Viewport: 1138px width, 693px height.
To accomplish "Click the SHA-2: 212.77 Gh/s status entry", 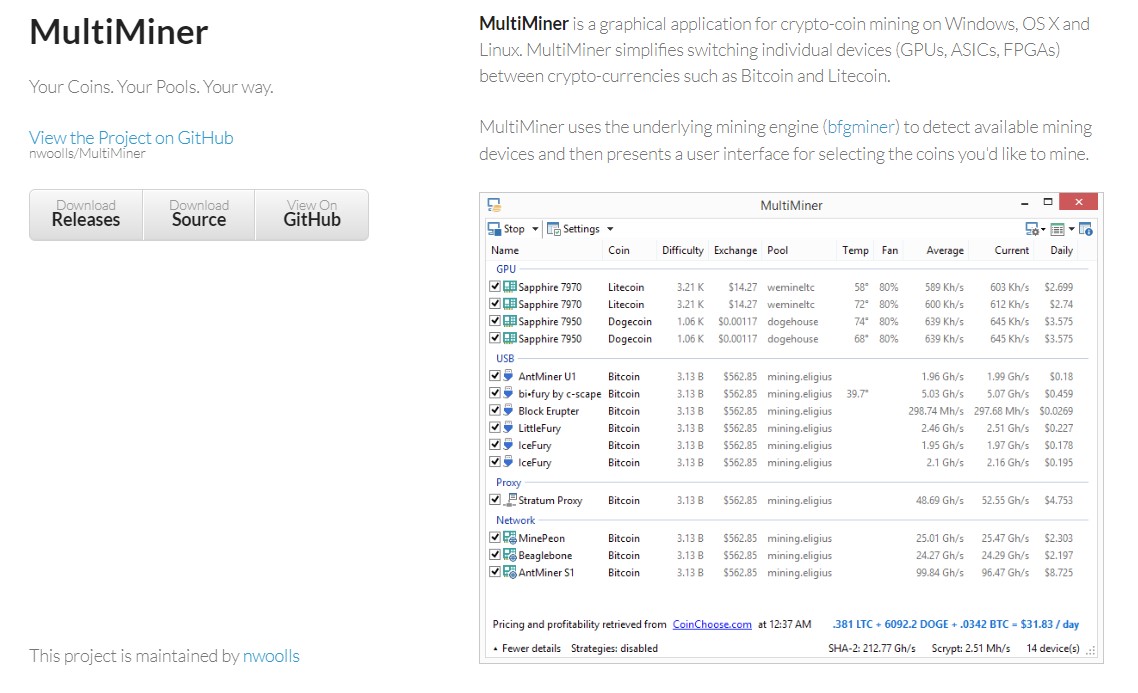I will coord(872,648).
